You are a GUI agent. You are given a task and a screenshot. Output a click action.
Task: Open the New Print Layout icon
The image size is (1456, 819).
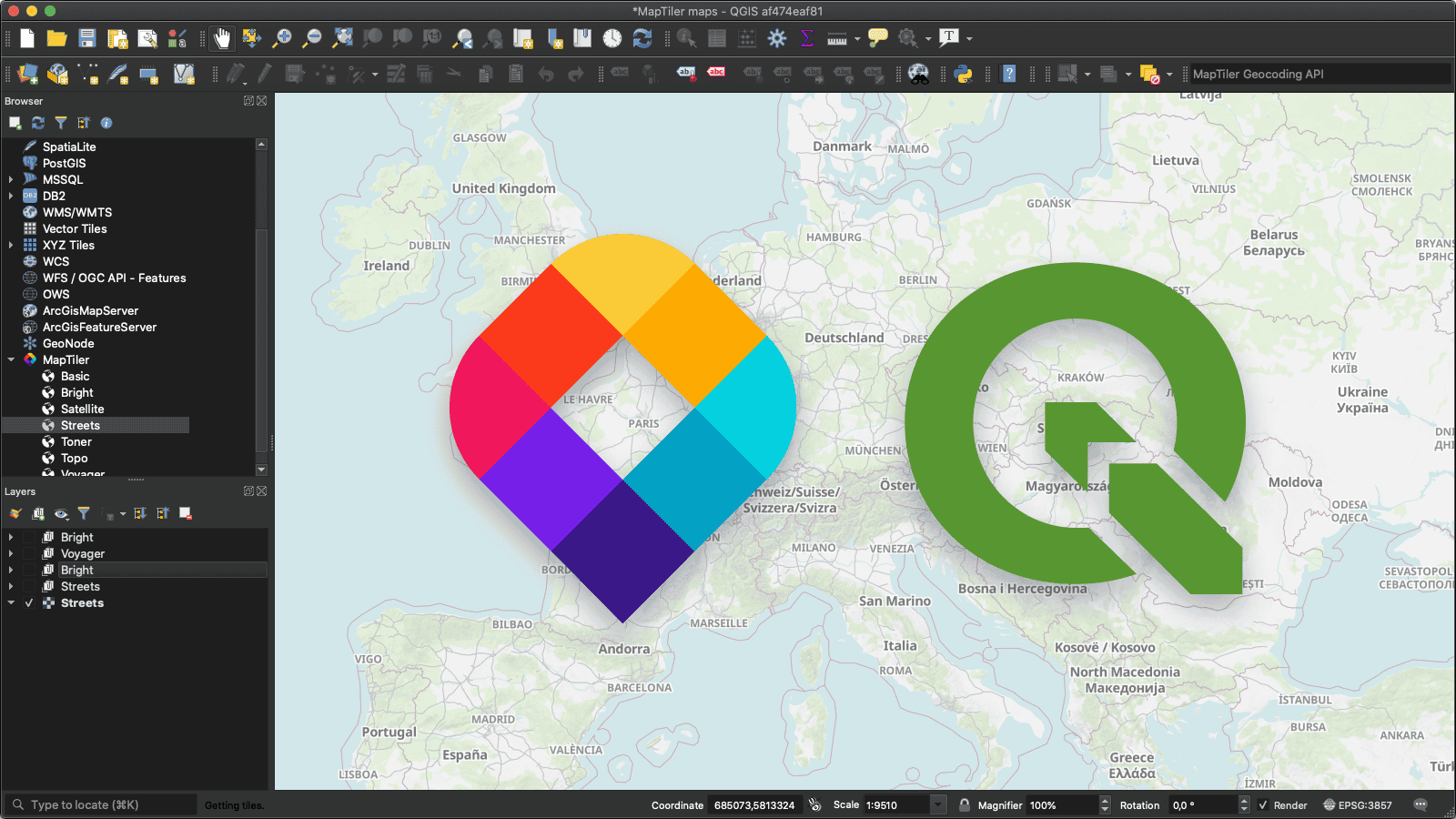pyautogui.click(x=116, y=38)
